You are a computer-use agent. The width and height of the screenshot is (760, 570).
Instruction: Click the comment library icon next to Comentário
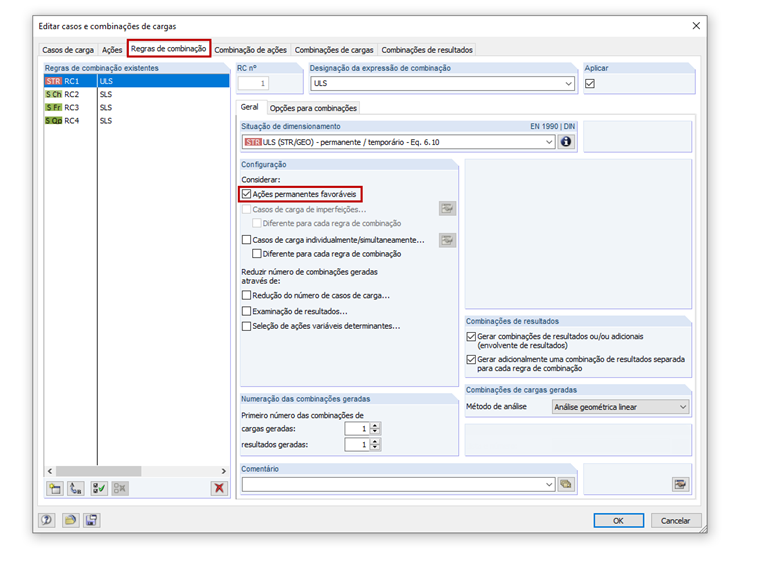pyautogui.click(x=566, y=484)
